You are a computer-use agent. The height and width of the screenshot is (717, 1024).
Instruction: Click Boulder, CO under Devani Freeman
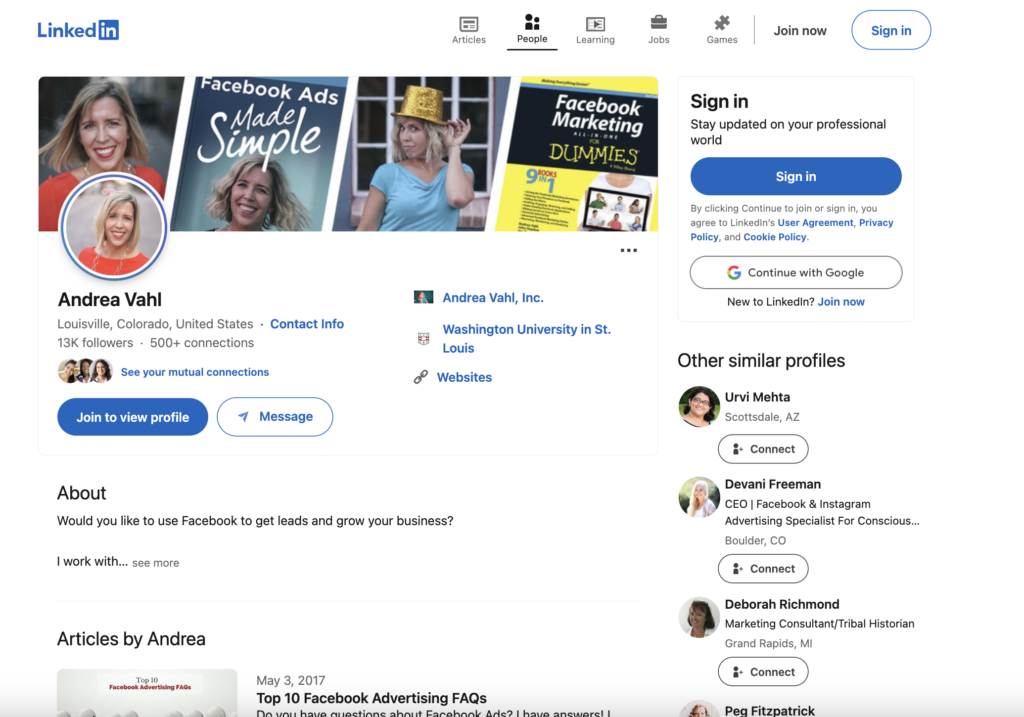(755, 541)
